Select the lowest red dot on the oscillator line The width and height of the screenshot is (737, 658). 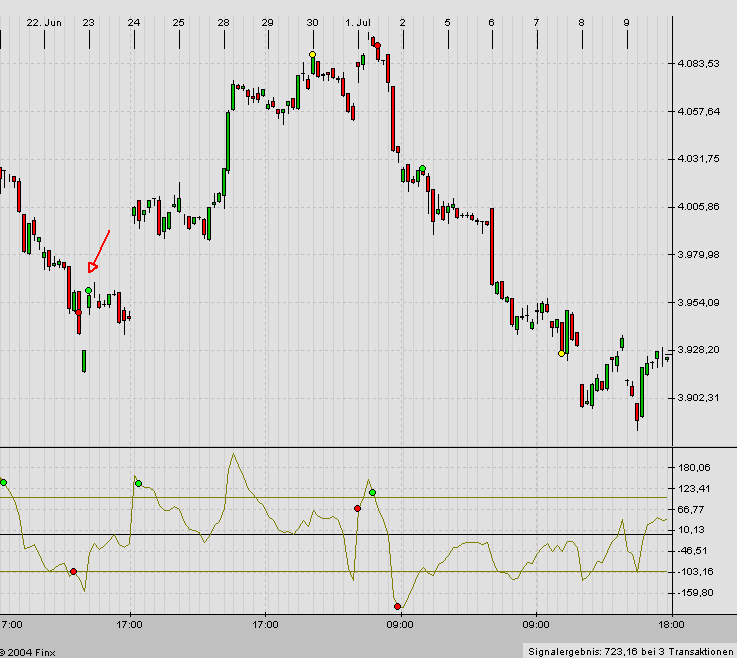pos(397,606)
